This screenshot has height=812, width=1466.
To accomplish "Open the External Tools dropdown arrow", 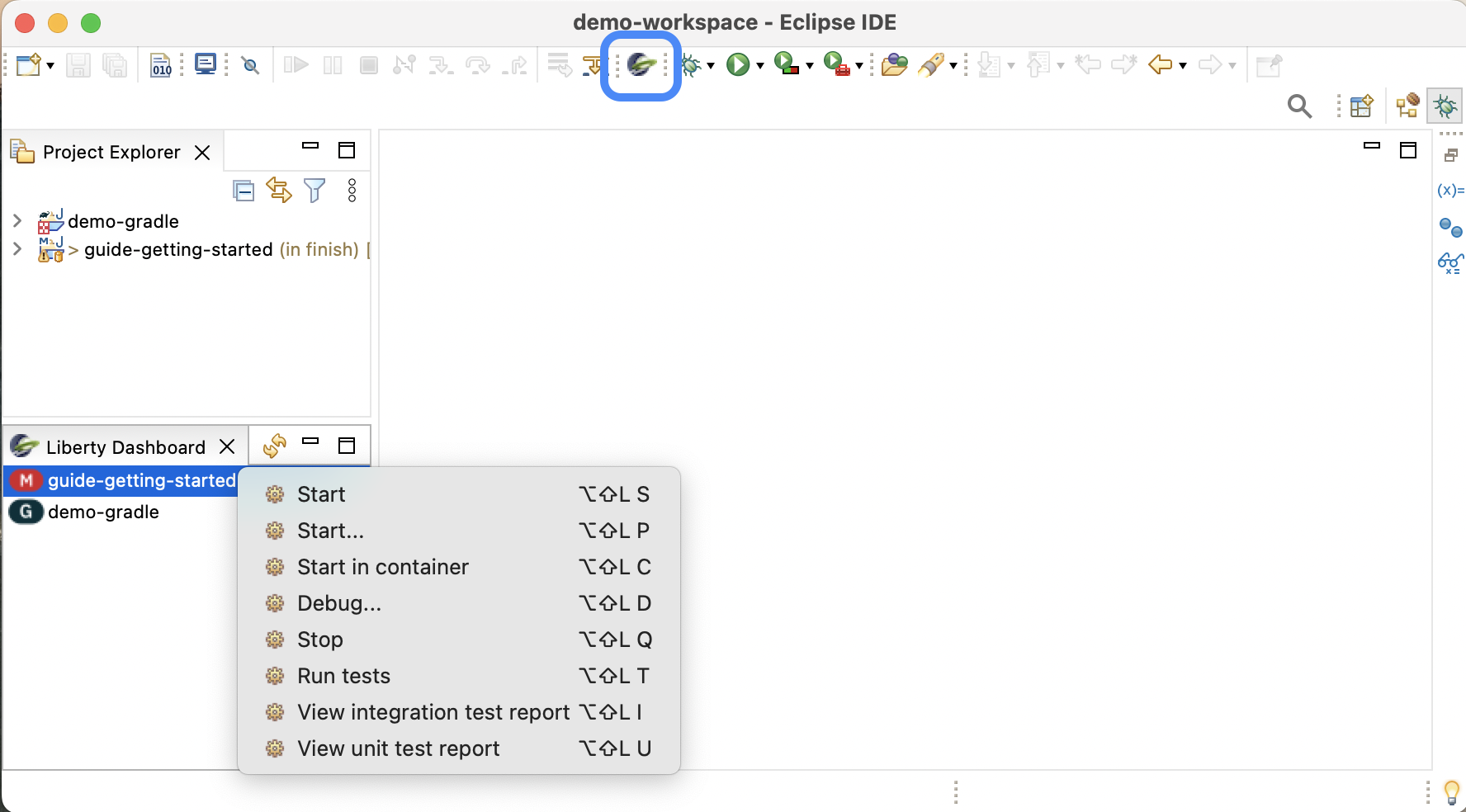I will click(x=859, y=65).
